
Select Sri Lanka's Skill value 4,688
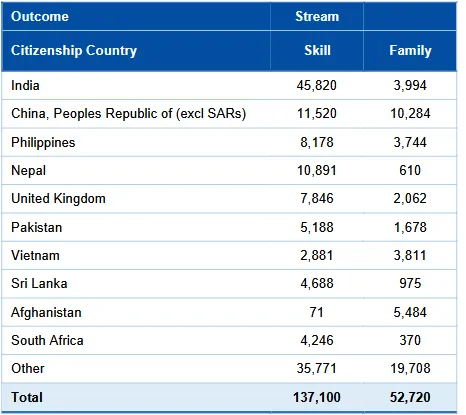[x=317, y=284]
